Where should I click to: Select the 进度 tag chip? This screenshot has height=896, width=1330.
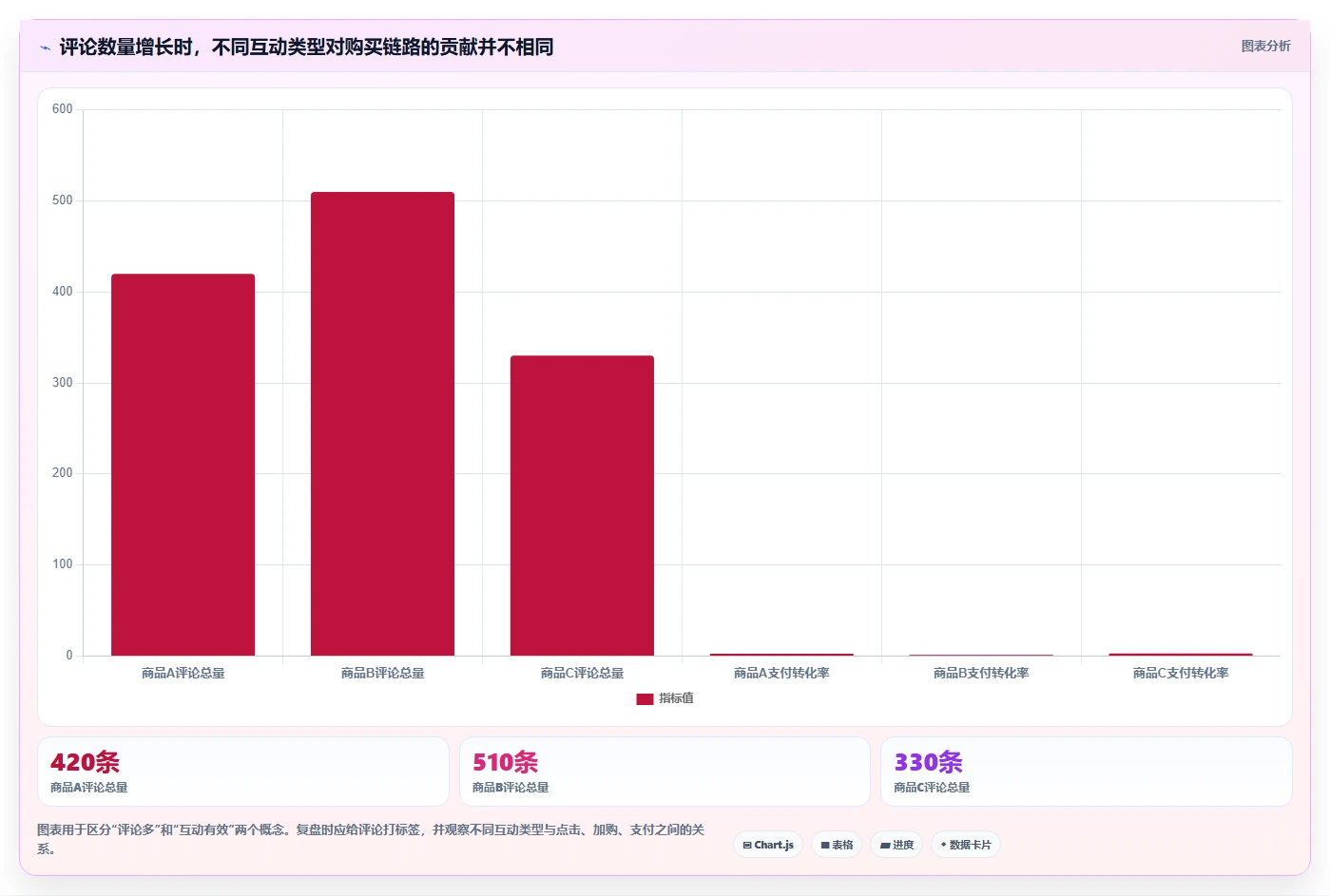[896, 845]
